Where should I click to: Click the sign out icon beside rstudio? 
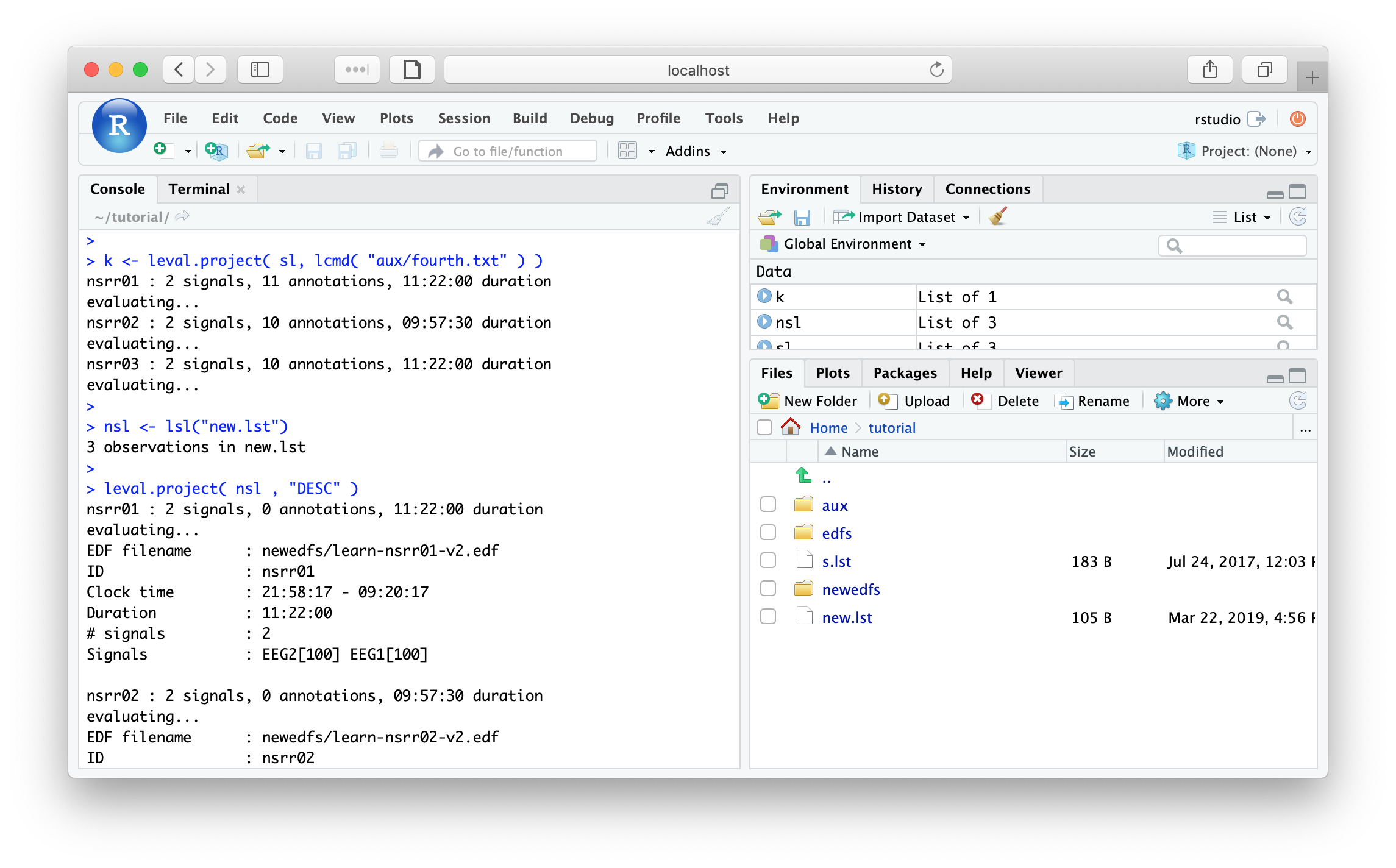(x=1257, y=119)
